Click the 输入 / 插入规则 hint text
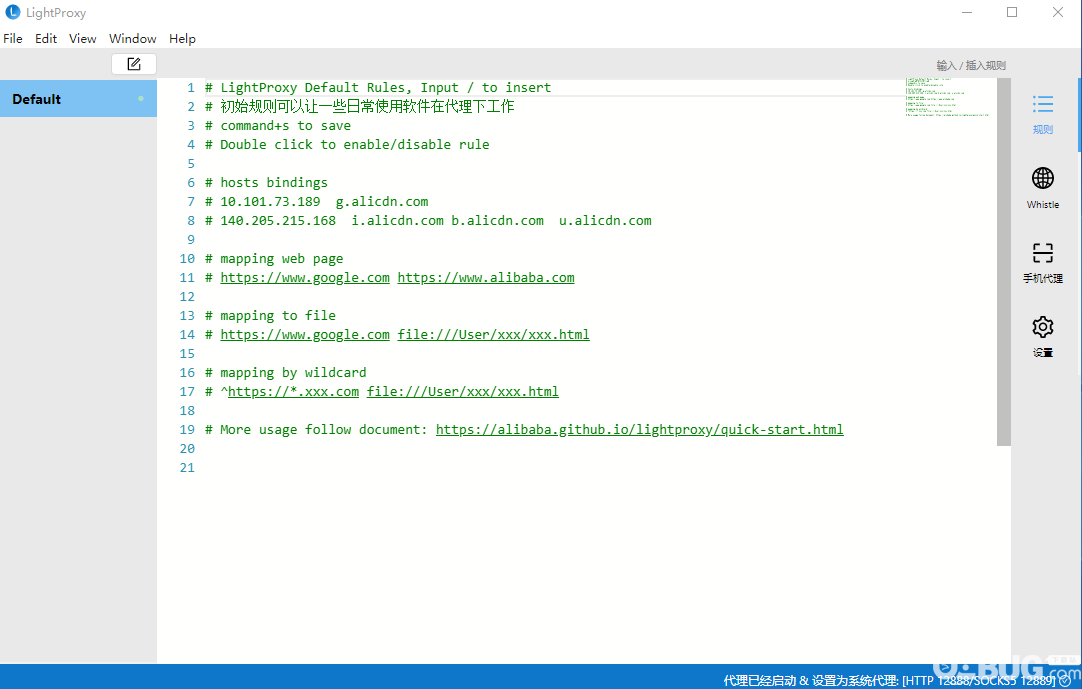1082x689 pixels. point(971,66)
